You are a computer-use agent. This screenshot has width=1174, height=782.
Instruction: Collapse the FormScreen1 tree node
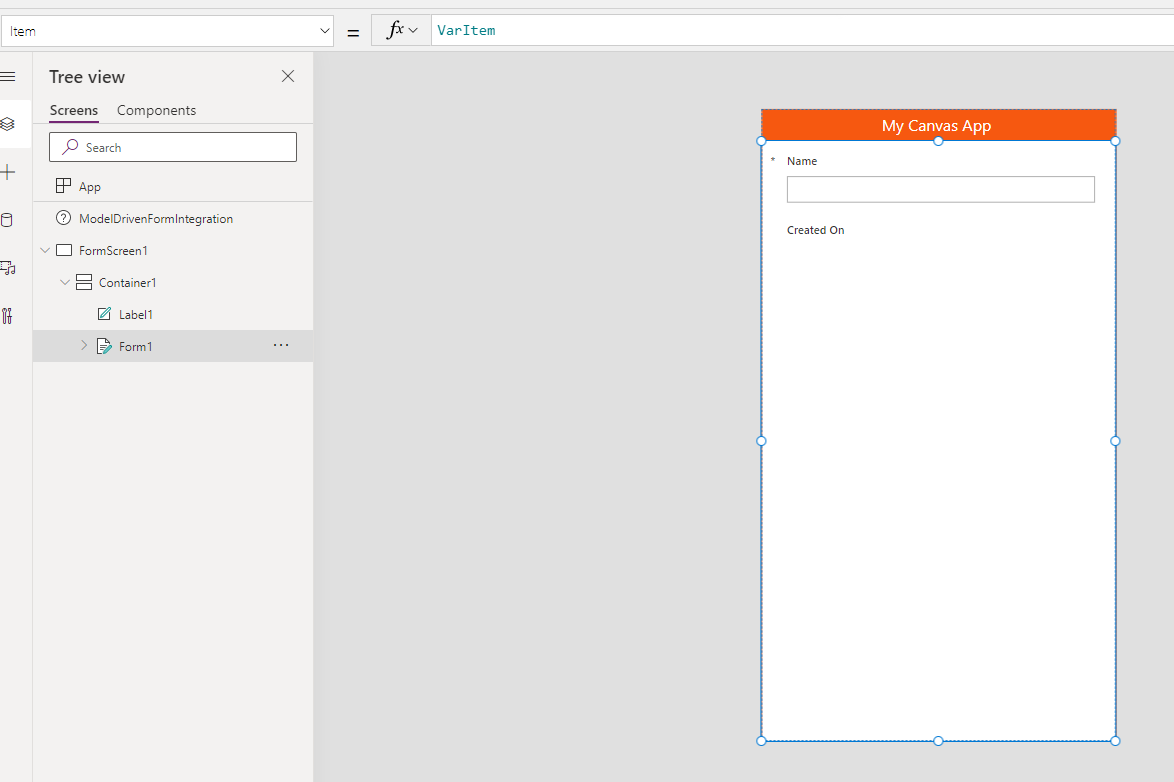[44, 251]
